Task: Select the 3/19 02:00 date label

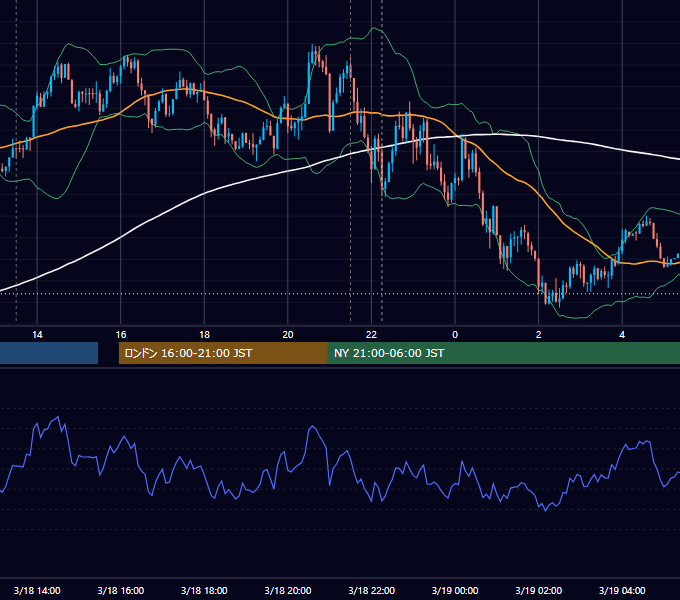Action: [539, 590]
